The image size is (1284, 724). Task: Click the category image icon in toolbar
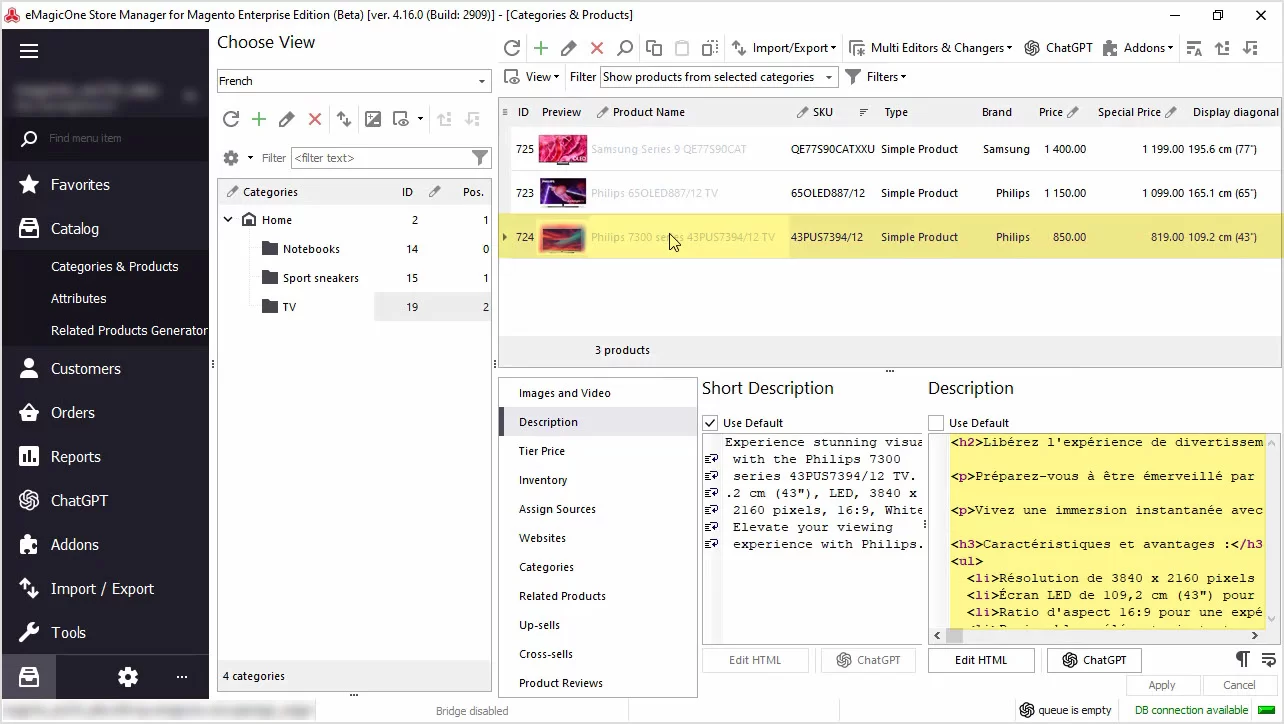[373, 119]
